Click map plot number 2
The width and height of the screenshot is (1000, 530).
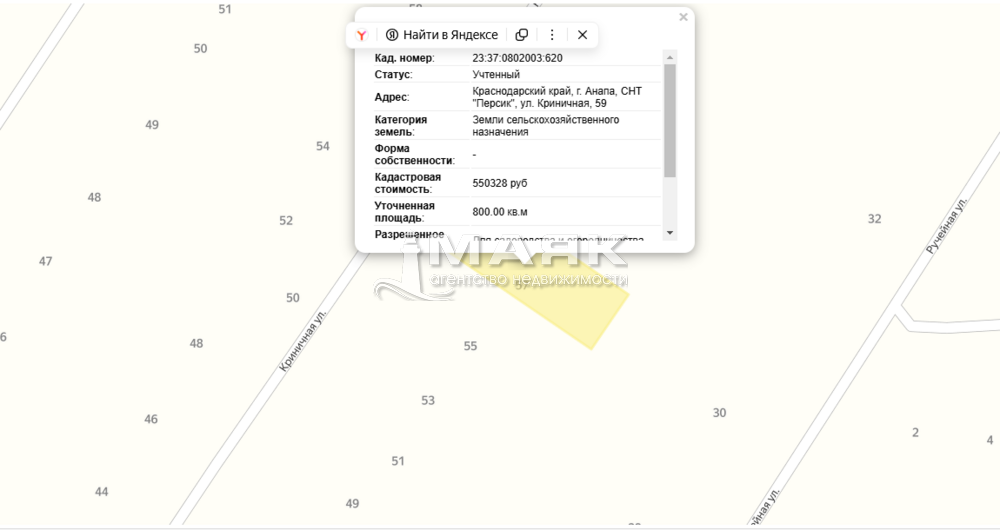915,432
